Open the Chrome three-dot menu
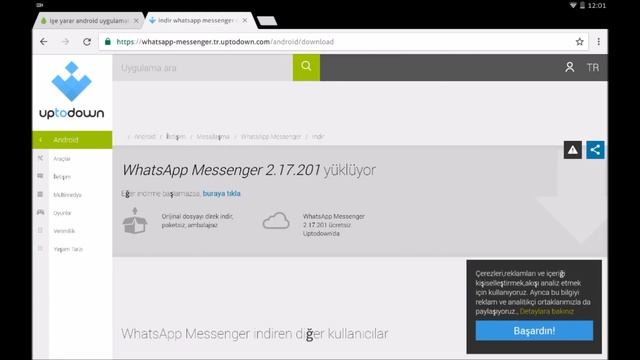This screenshot has width=640, height=360. point(598,42)
